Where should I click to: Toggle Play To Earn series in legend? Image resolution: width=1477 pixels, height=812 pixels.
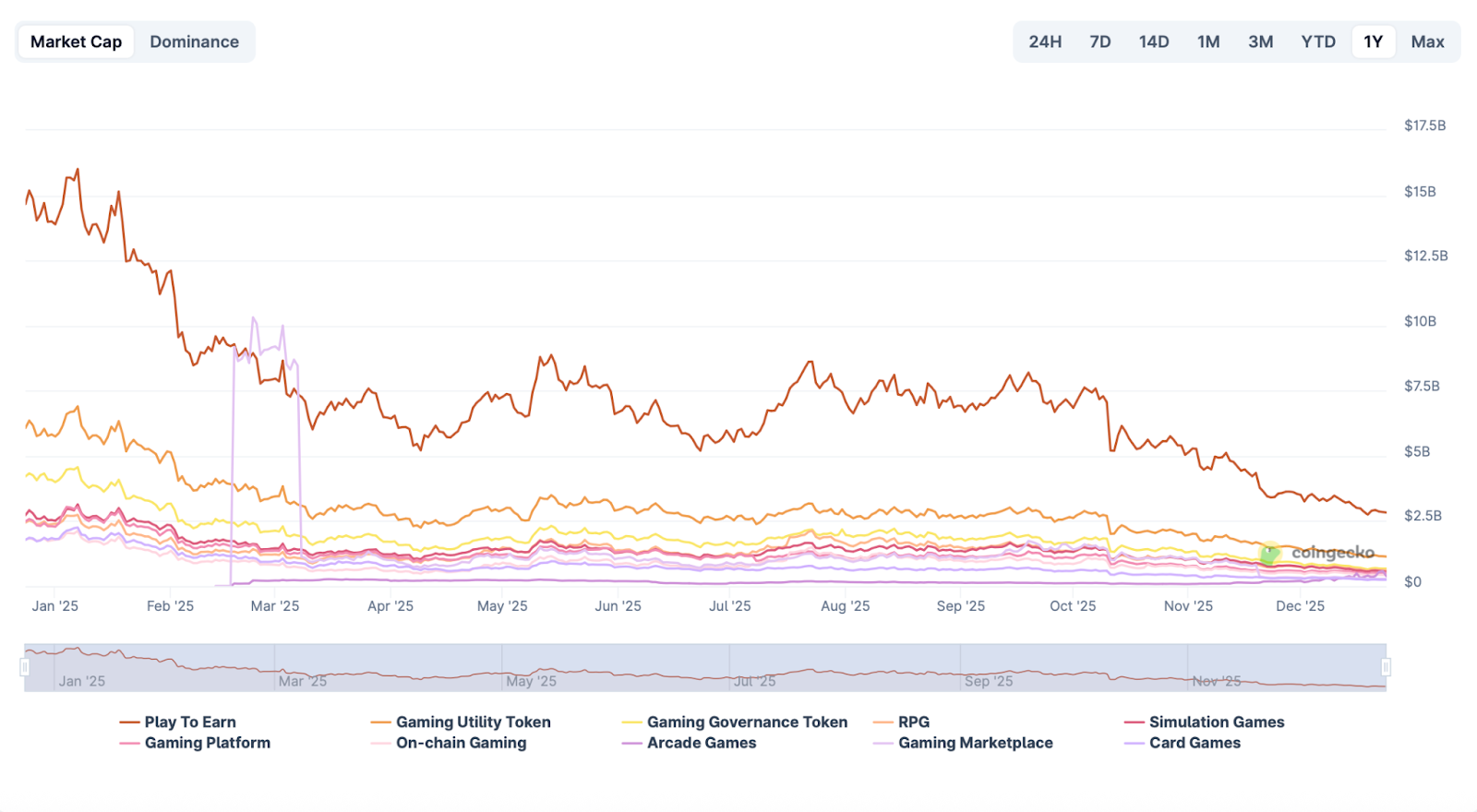pos(189,722)
